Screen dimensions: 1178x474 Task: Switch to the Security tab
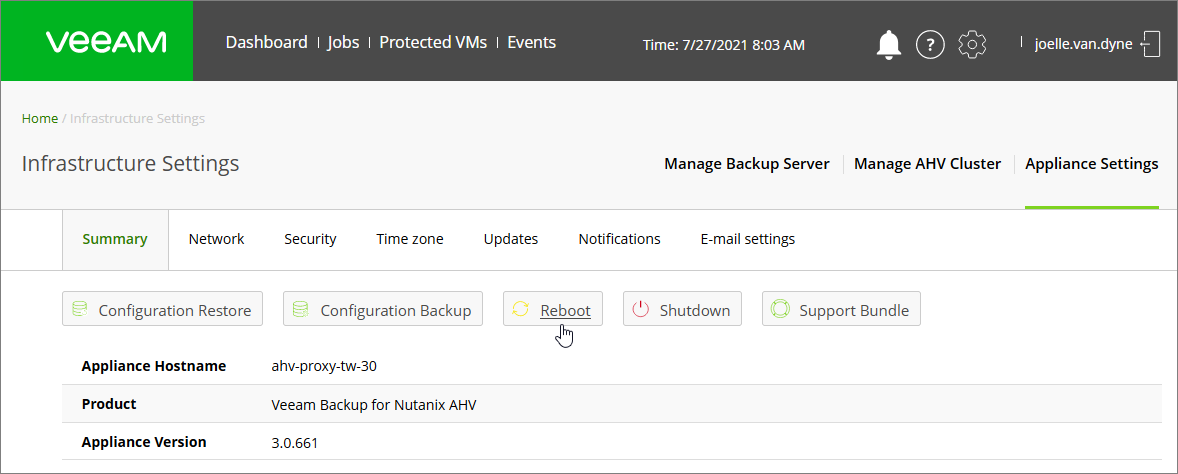click(x=310, y=239)
